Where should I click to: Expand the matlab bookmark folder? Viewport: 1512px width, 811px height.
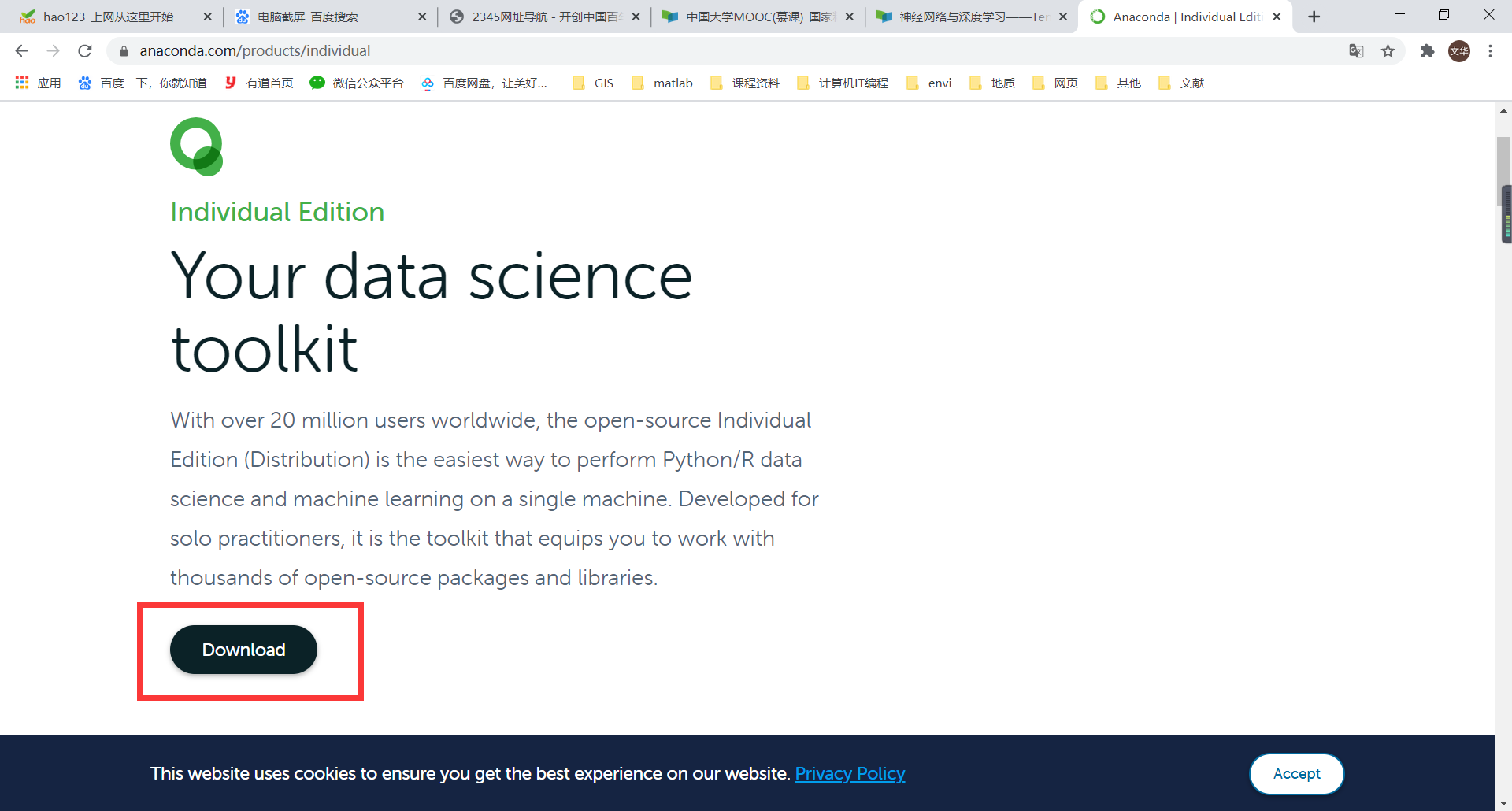[662, 83]
